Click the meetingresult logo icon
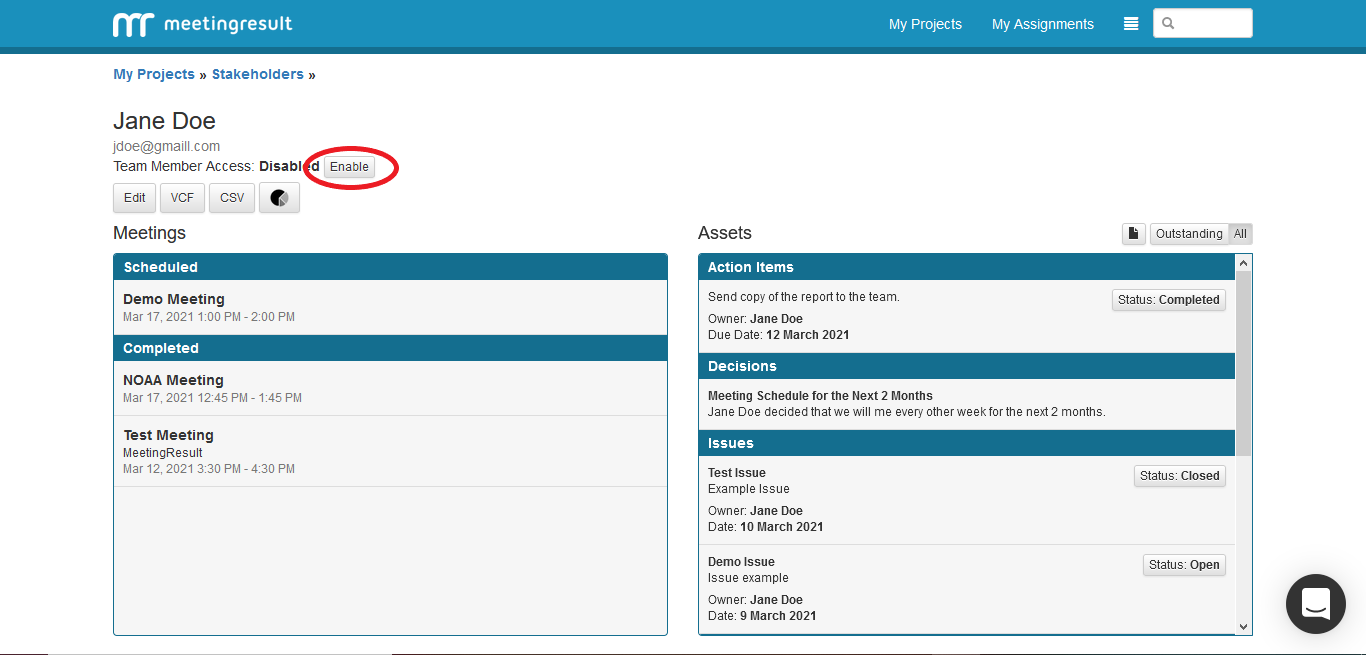 [x=132, y=25]
